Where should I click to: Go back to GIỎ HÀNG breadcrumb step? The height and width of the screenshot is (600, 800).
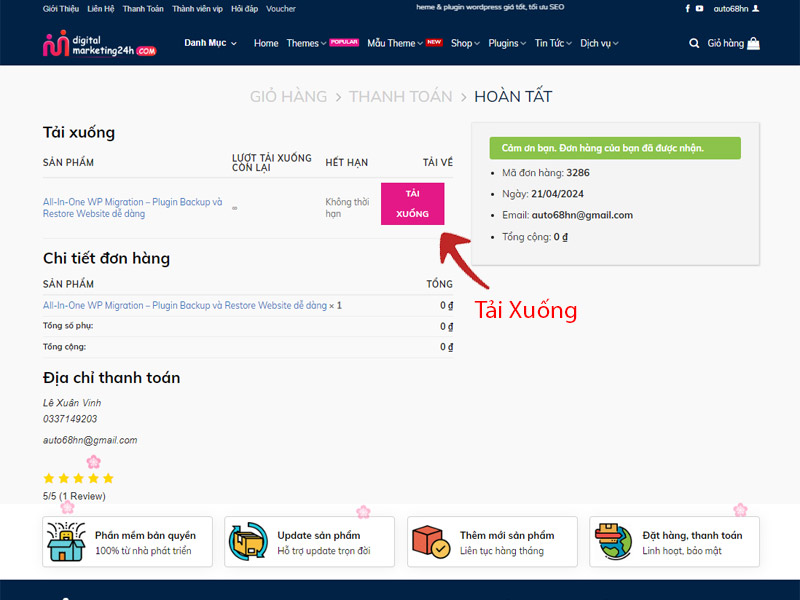click(288, 96)
